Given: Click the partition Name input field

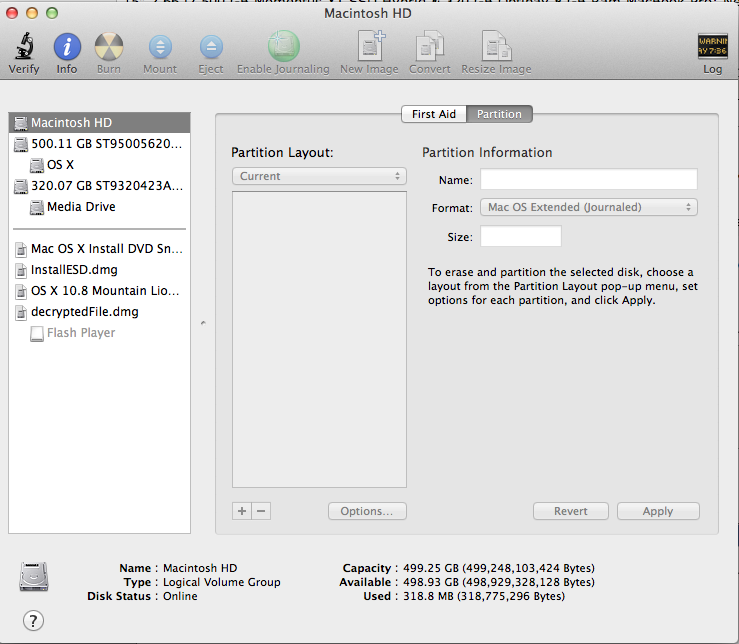Looking at the screenshot, I should tap(589, 180).
